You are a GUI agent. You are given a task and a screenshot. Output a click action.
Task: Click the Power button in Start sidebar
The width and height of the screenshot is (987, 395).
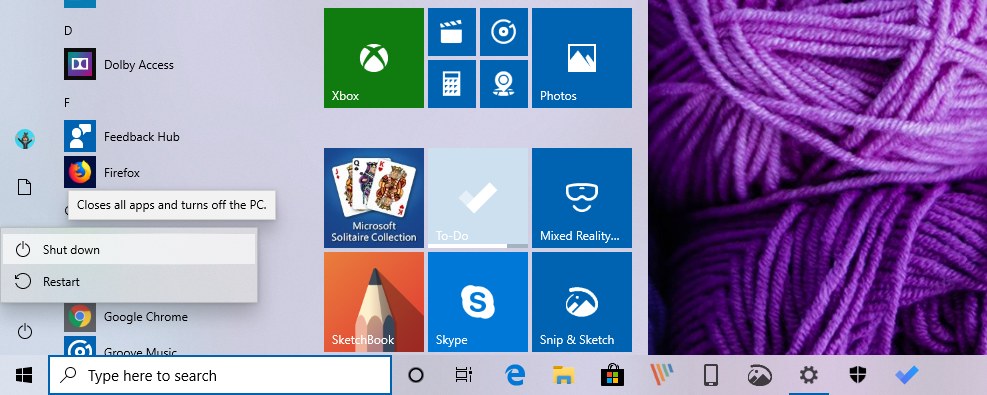[x=25, y=331]
